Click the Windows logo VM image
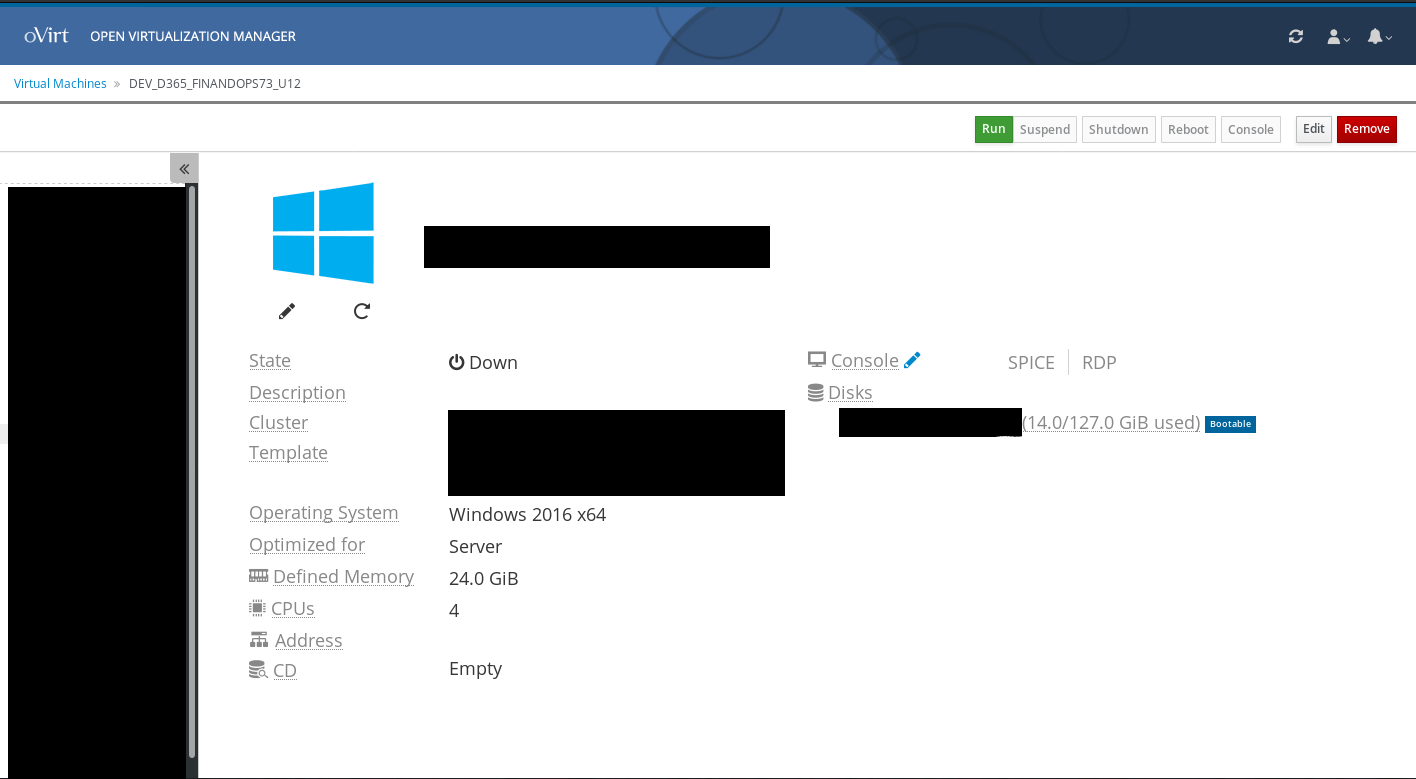 (x=323, y=232)
